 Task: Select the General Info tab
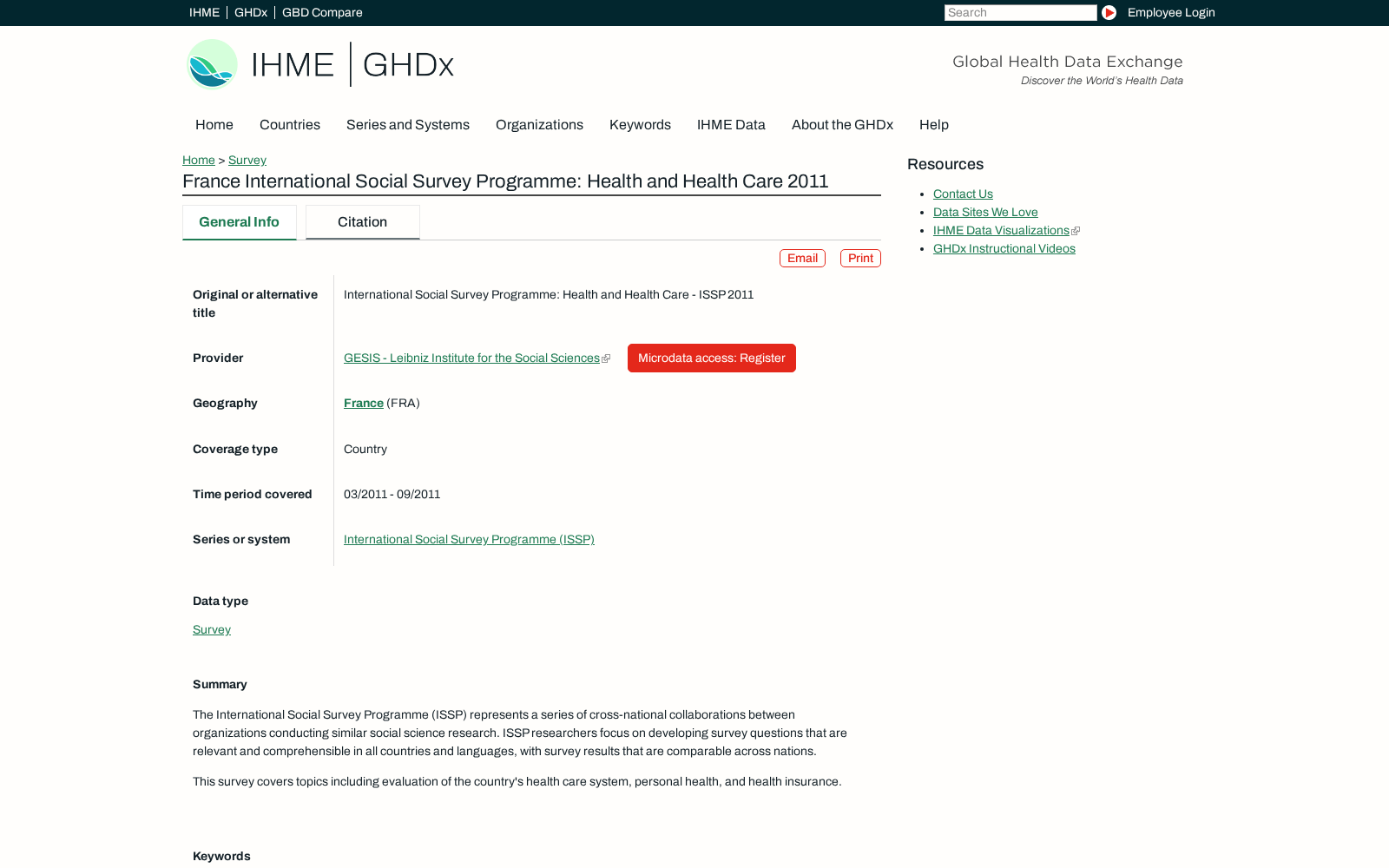[x=239, y=222]
